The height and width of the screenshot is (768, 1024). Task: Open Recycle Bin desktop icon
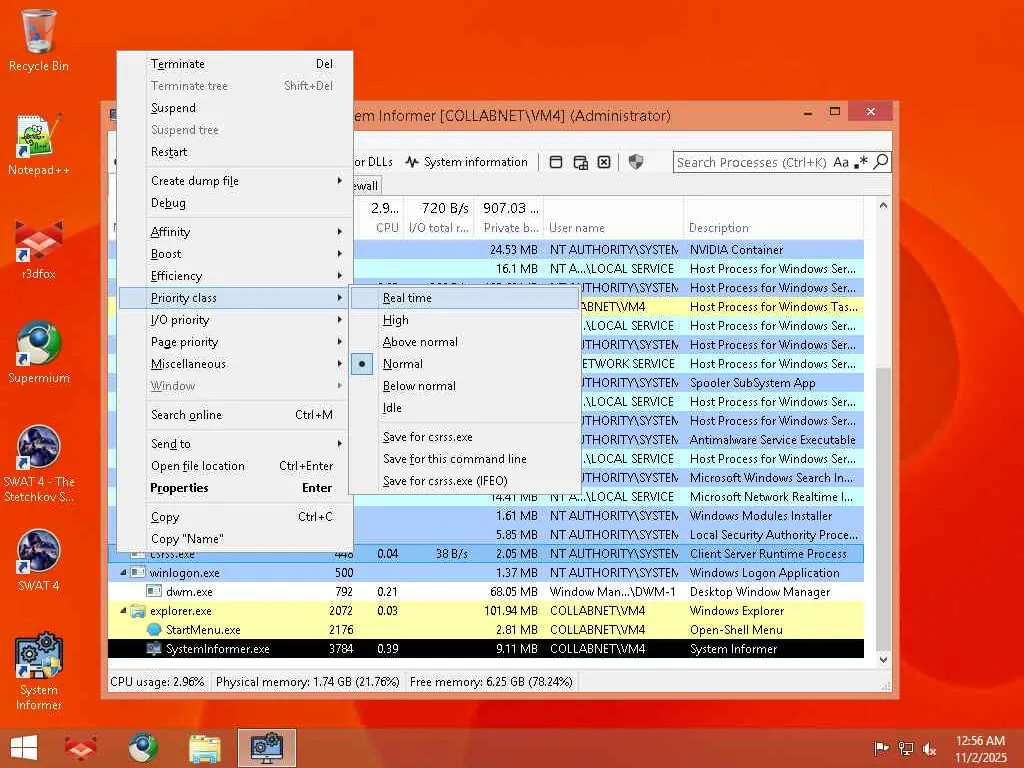(x=39, y=40)
